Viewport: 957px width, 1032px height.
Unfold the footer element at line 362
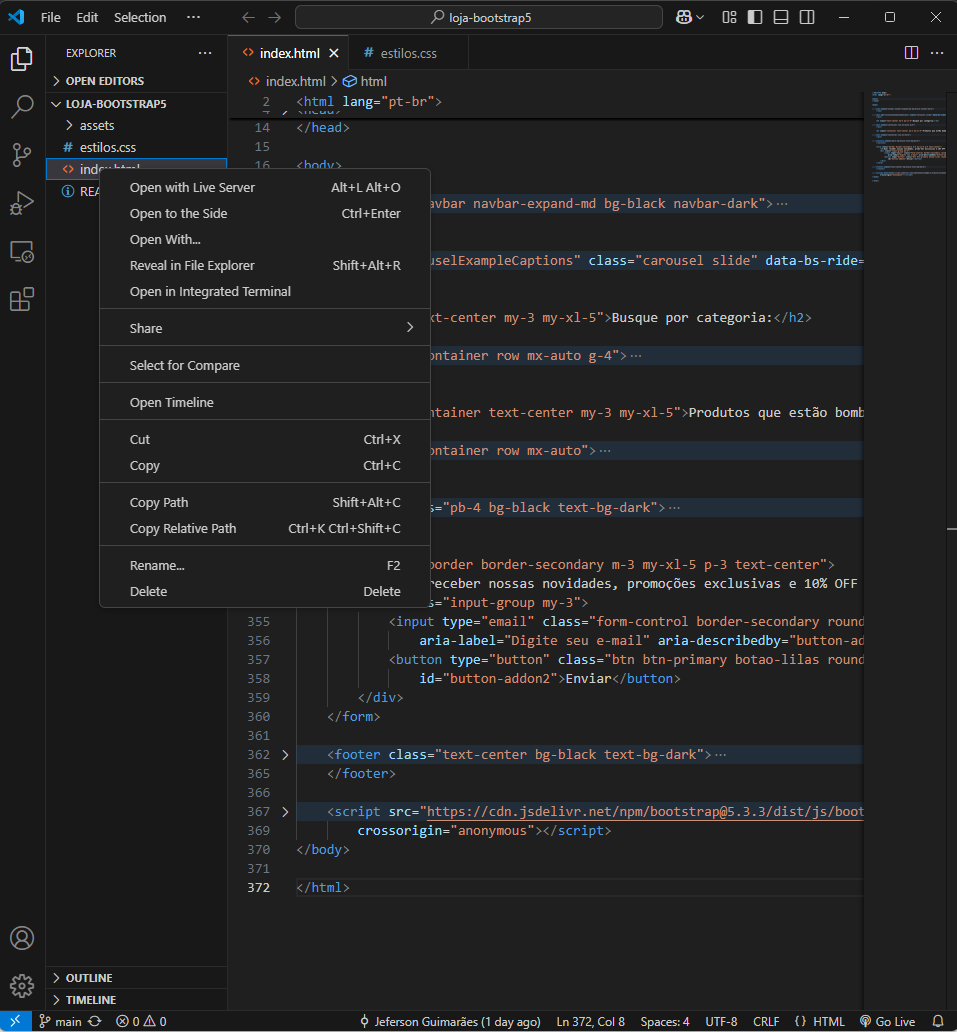coord(285,755)
